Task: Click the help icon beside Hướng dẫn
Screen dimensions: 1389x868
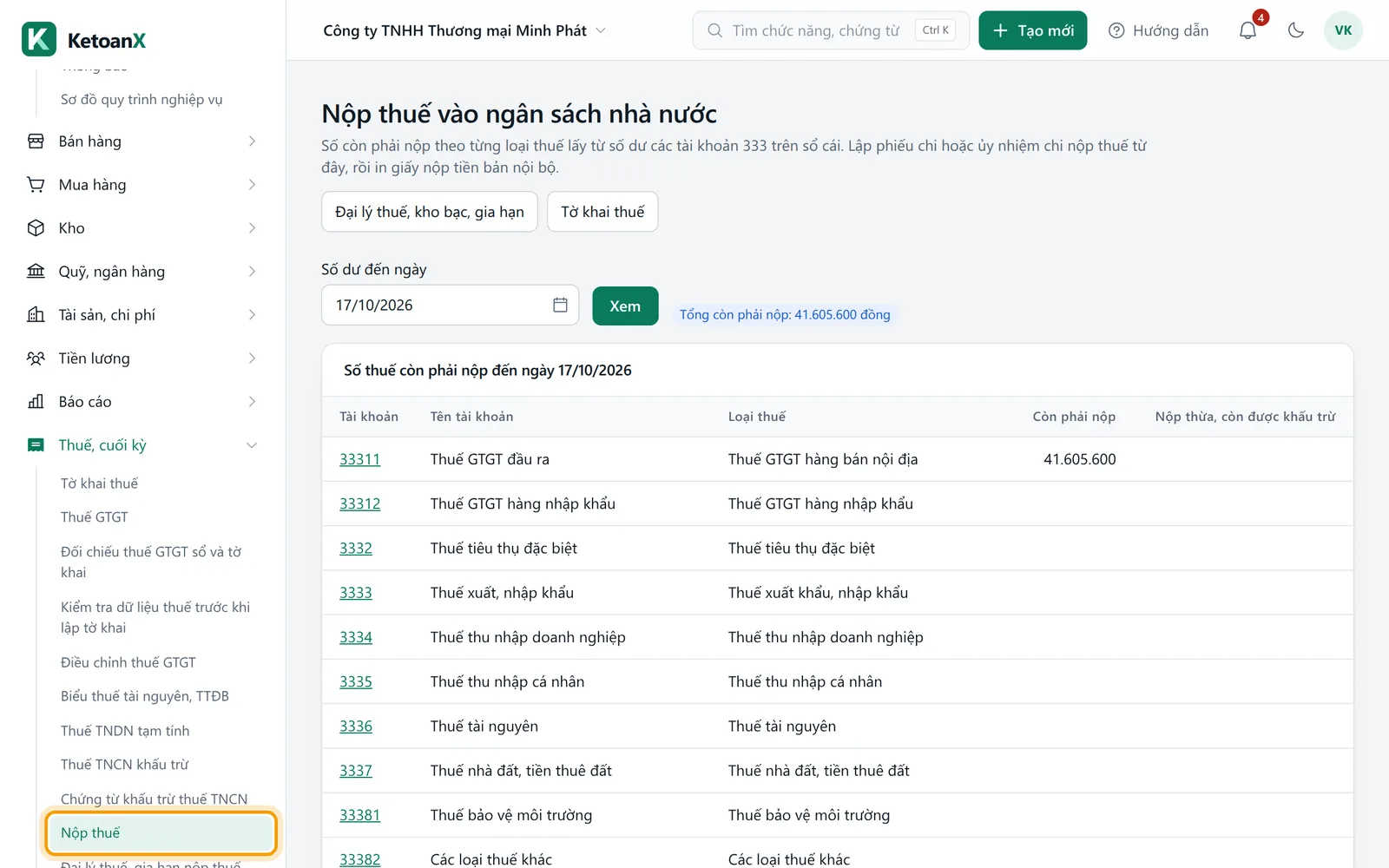Action: (1116, 30)
